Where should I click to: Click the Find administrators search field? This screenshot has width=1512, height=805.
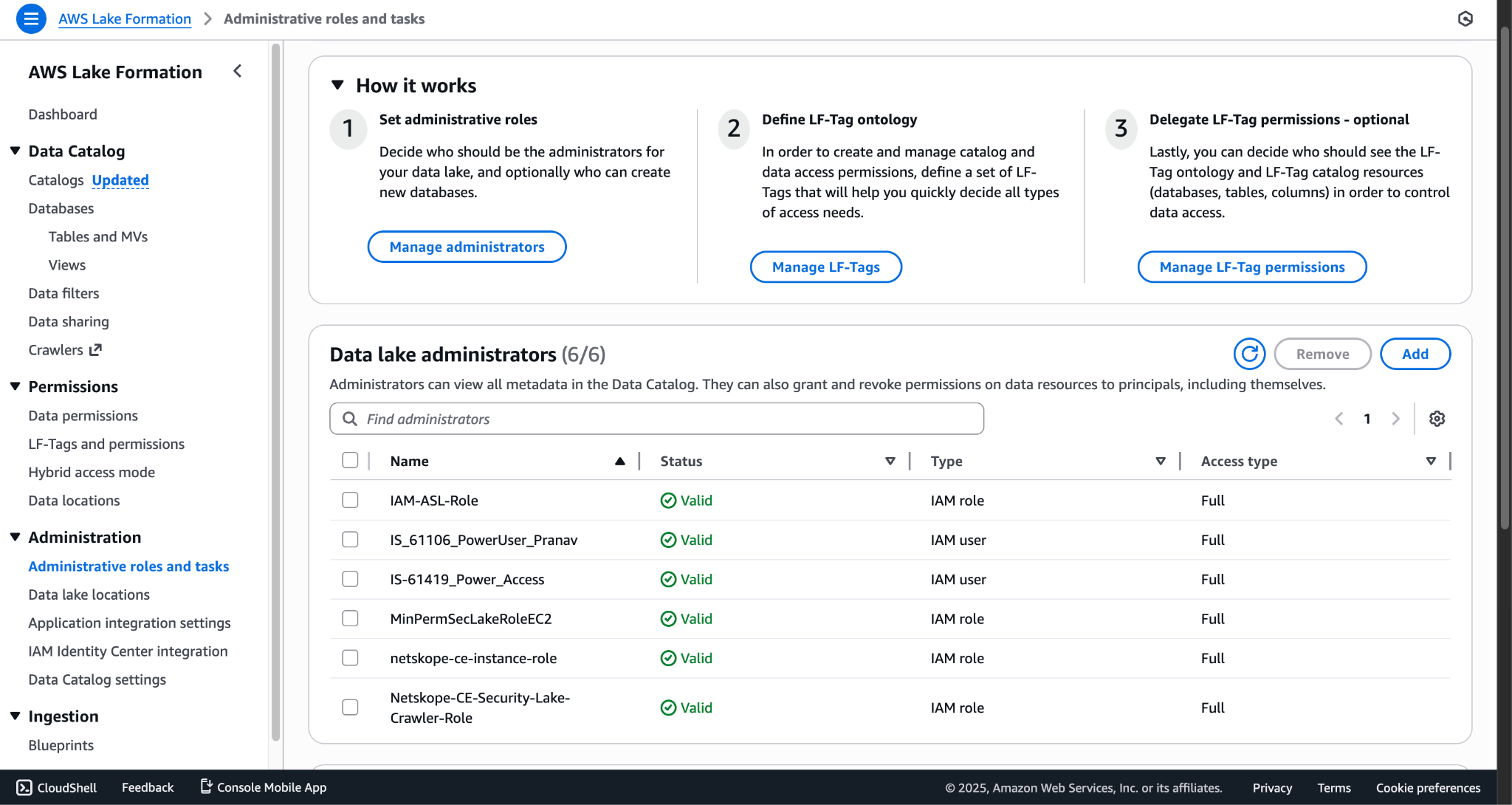656,419
